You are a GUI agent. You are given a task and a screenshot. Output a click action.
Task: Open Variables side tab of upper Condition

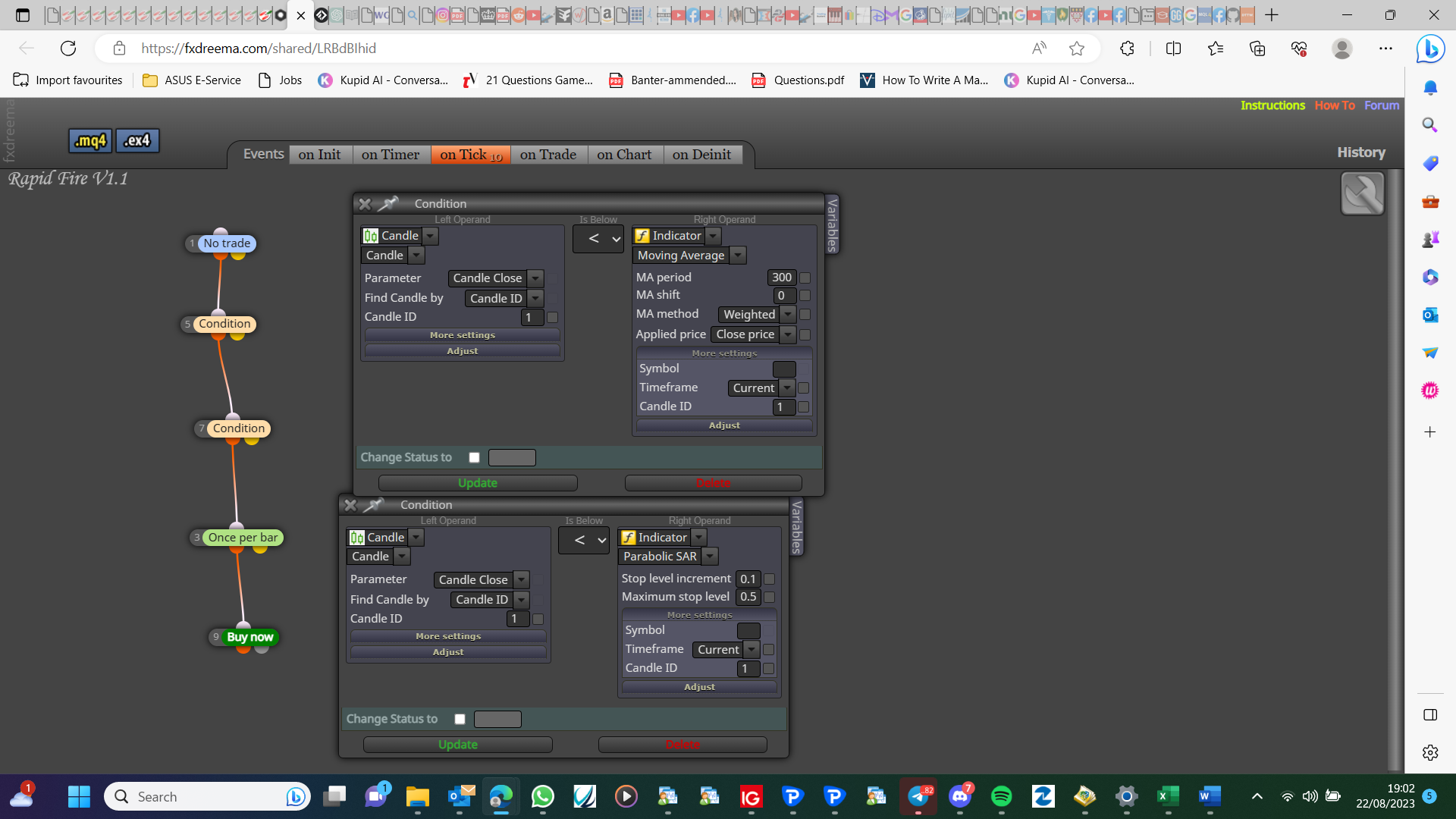pos(832,224)
